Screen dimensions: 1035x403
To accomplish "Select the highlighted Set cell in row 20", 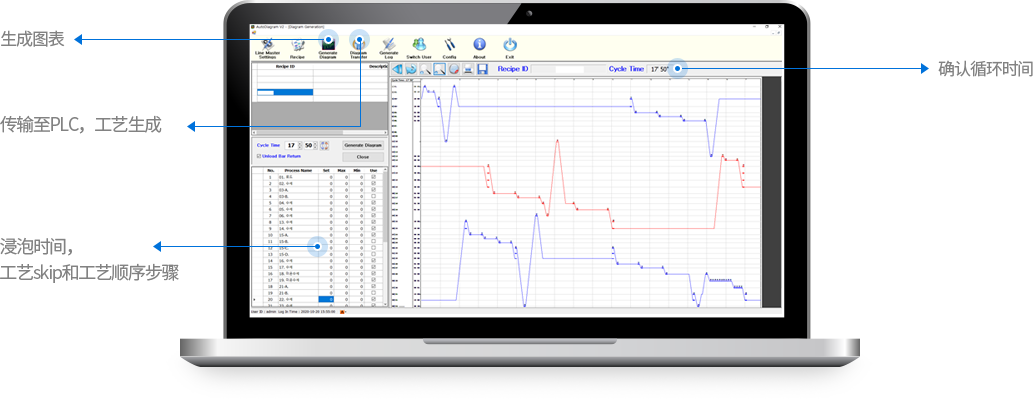I will pyautogui.click(x=325, y=299).
